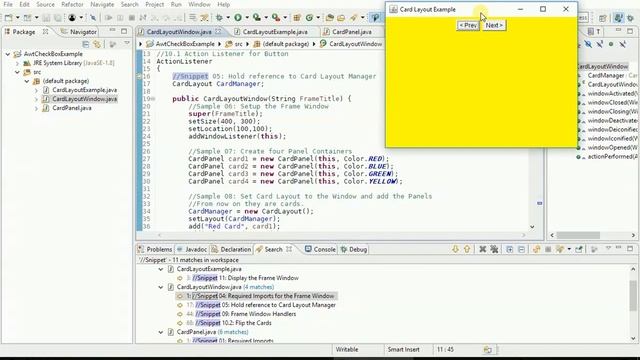Click the New Java Class icon in the toolbar
This screenshot has height=360, width=640.
point(309,18)
